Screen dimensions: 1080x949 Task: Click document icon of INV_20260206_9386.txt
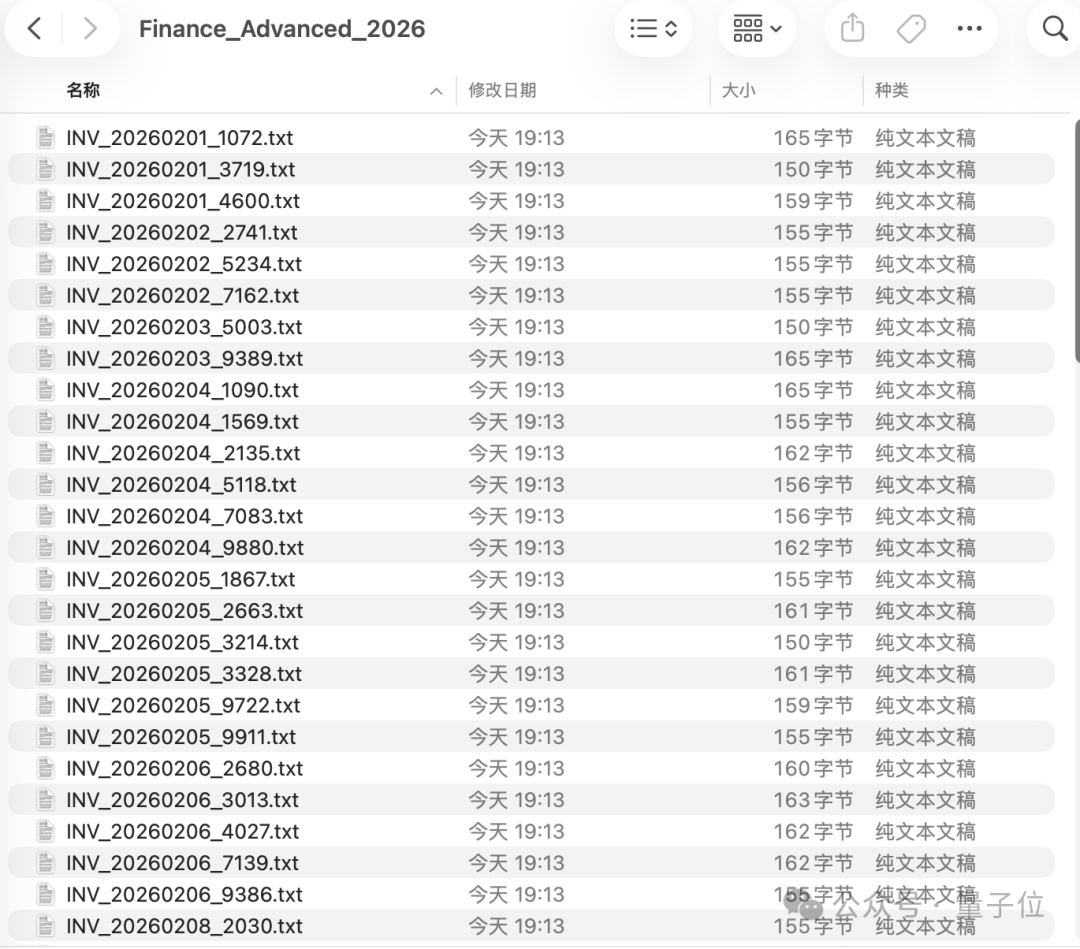pyautogui.click(x=45, y=895)
